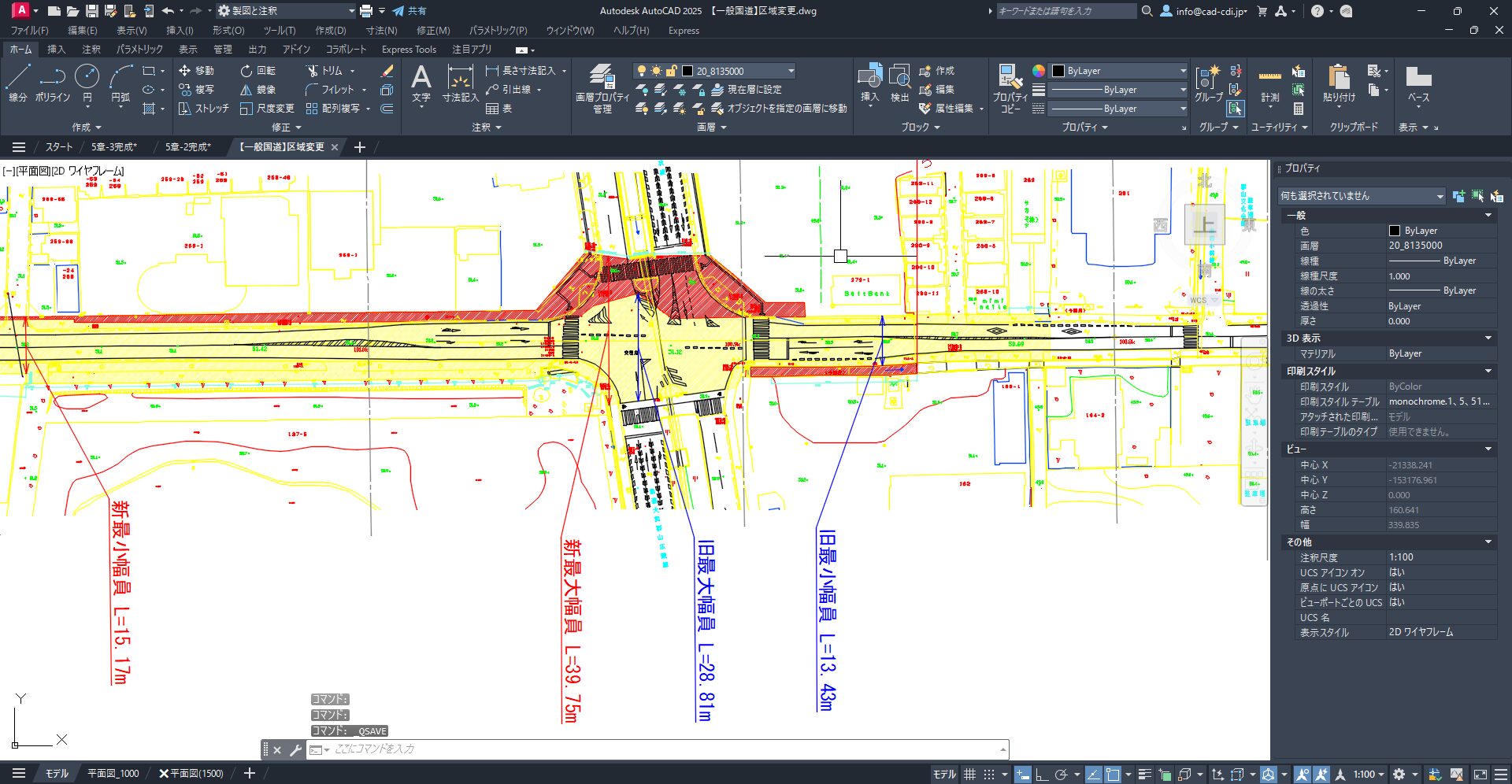1512x784 pixels.
Task: Collapse the 印刷スタイル section in properties
Action: (x=1488, y=371)
